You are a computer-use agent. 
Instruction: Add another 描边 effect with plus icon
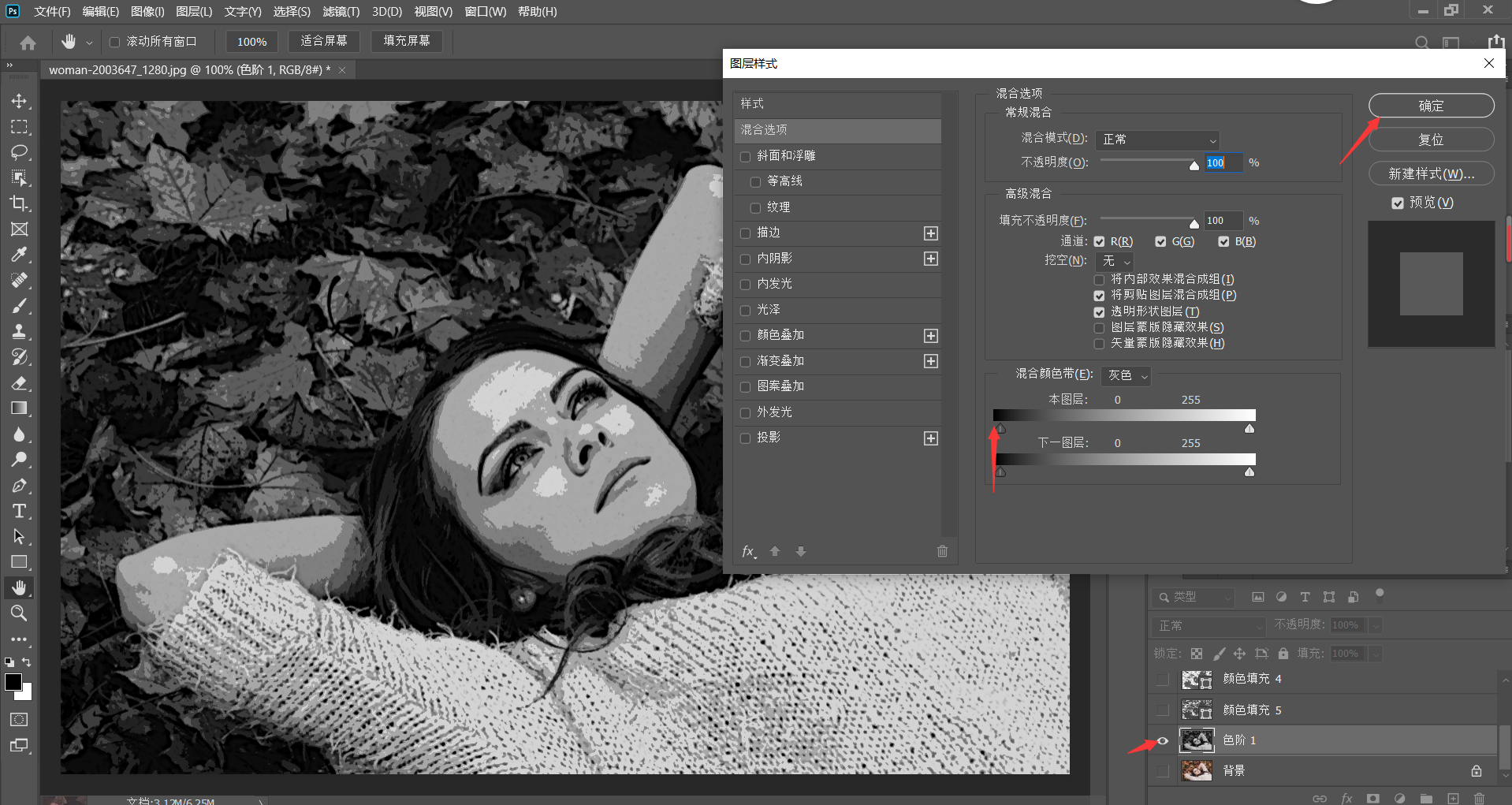pos(931,233)
